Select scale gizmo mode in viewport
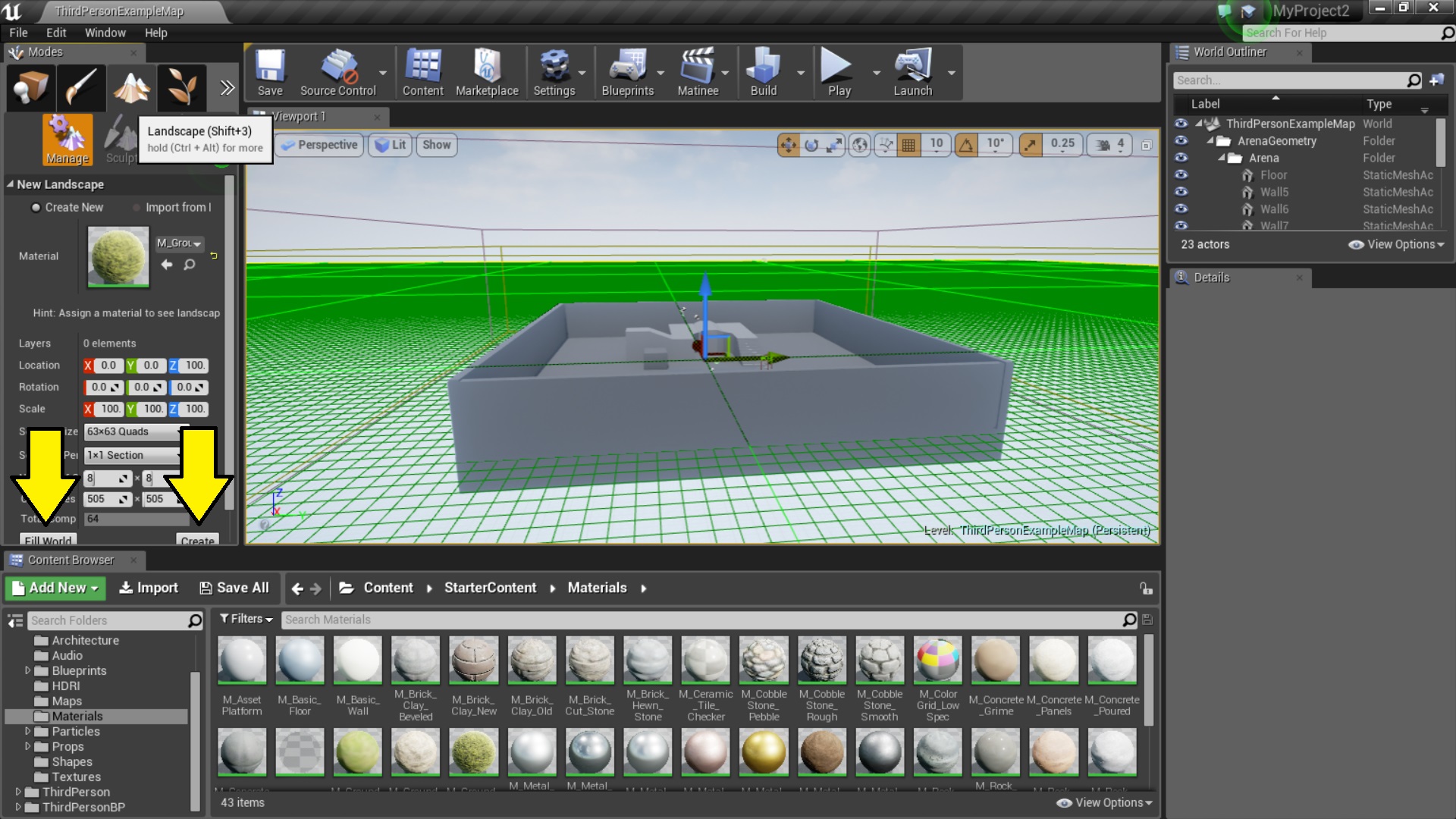This screenshot has width=1456, height=819. 834,145
